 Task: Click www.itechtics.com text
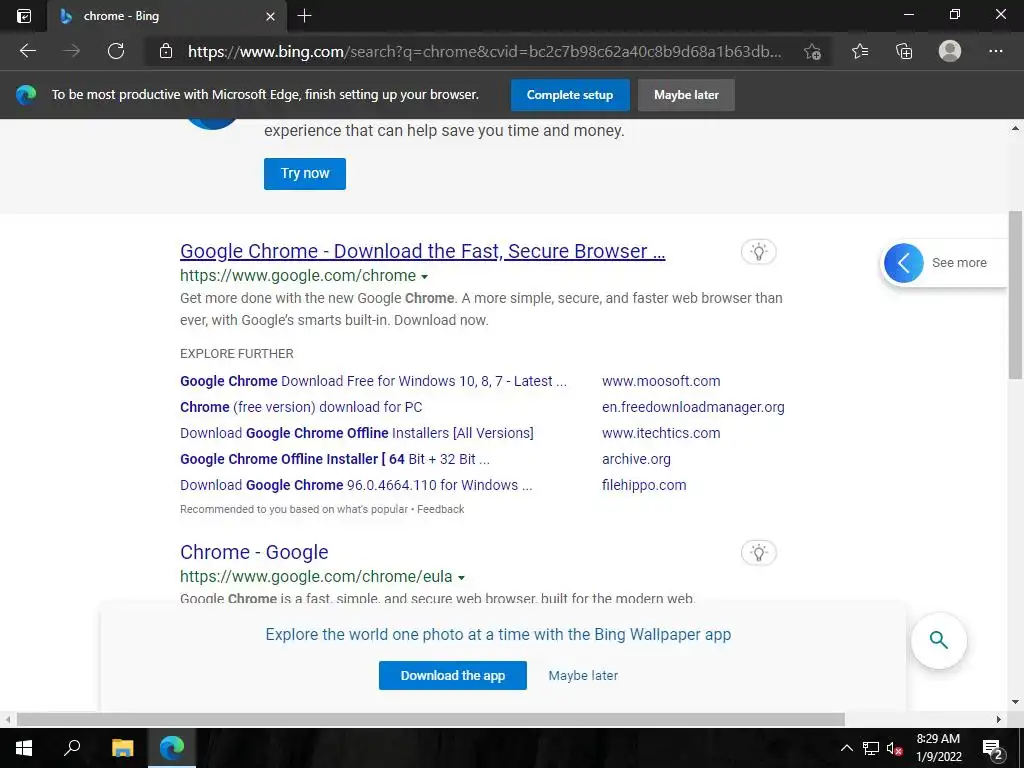[661, 433]
